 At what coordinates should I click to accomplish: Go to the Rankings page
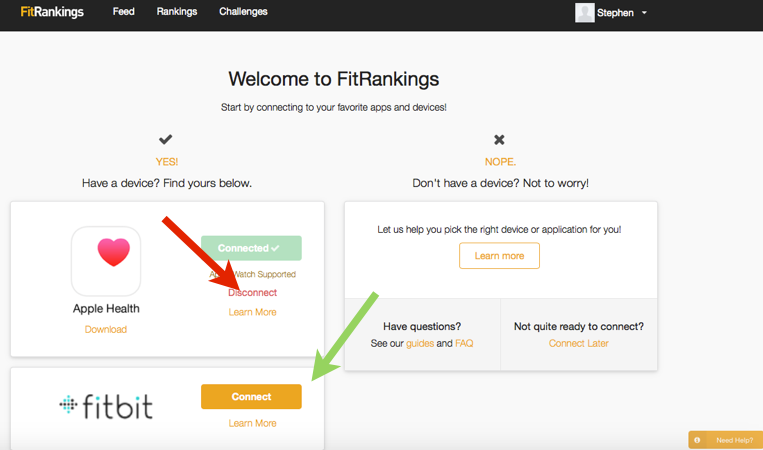pyautogui.click(x=177, y=12)
